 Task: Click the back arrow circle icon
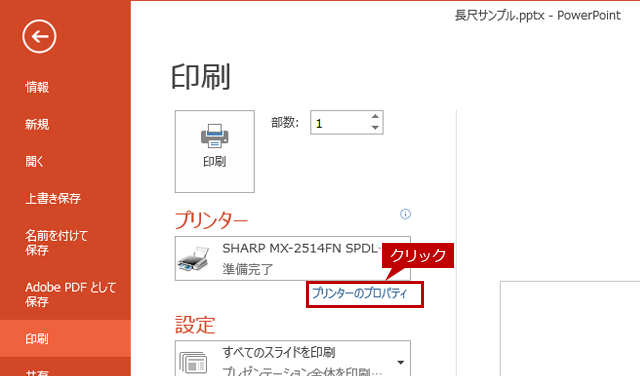[x=39, y=37]
